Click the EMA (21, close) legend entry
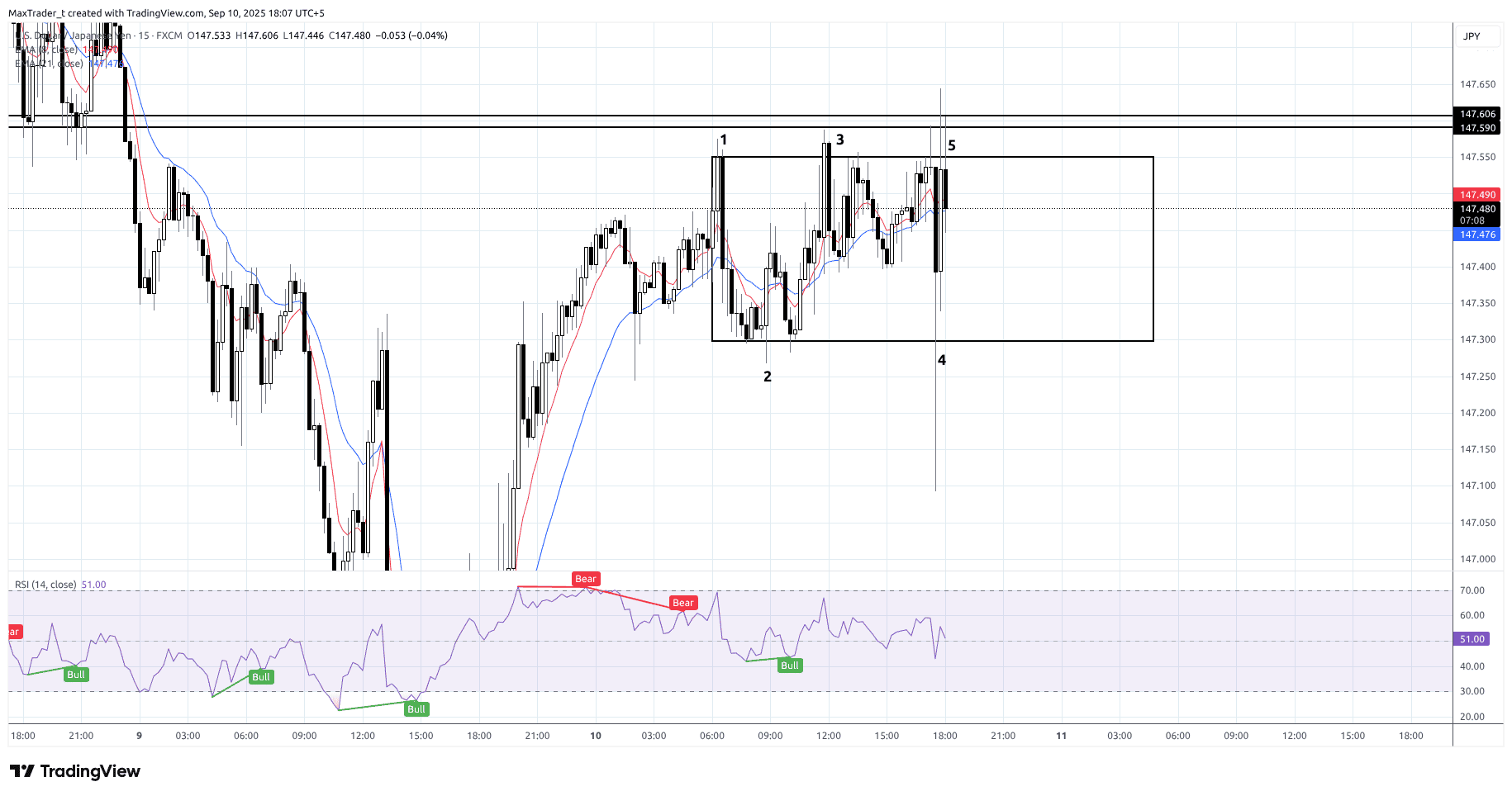This screenshot has width=1512, height=796. pyautogui.click(x=49, y=64)
